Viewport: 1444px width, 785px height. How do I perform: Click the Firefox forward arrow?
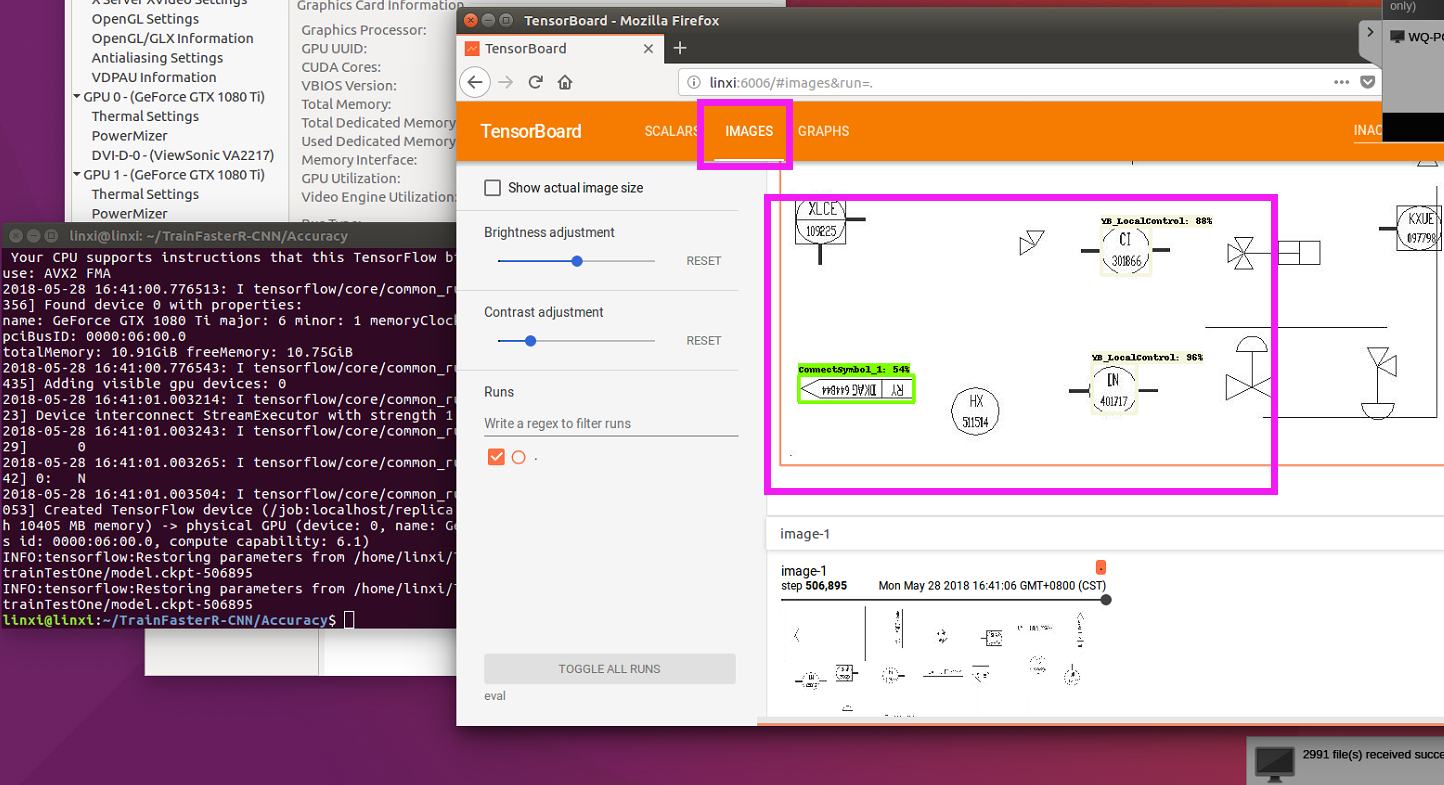click(506, 82)
